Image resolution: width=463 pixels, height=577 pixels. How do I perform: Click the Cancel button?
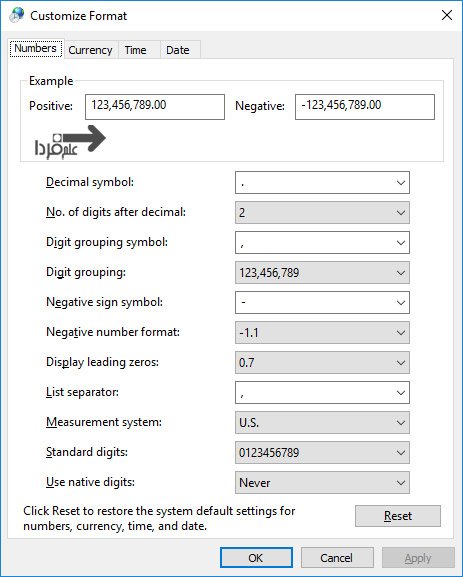click(x=337, y=558)
